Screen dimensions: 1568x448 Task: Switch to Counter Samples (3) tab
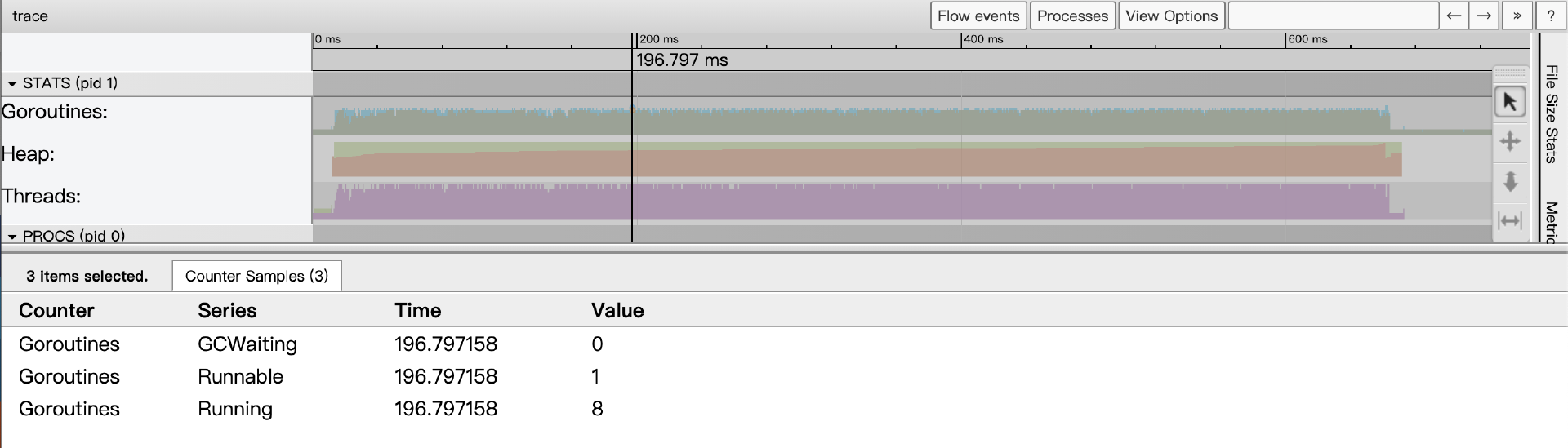pyautogui.click(x=256, y=276)
